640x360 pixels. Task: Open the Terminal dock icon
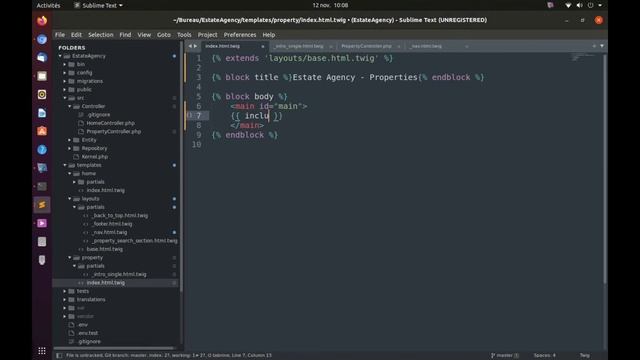tap(42, 186)
